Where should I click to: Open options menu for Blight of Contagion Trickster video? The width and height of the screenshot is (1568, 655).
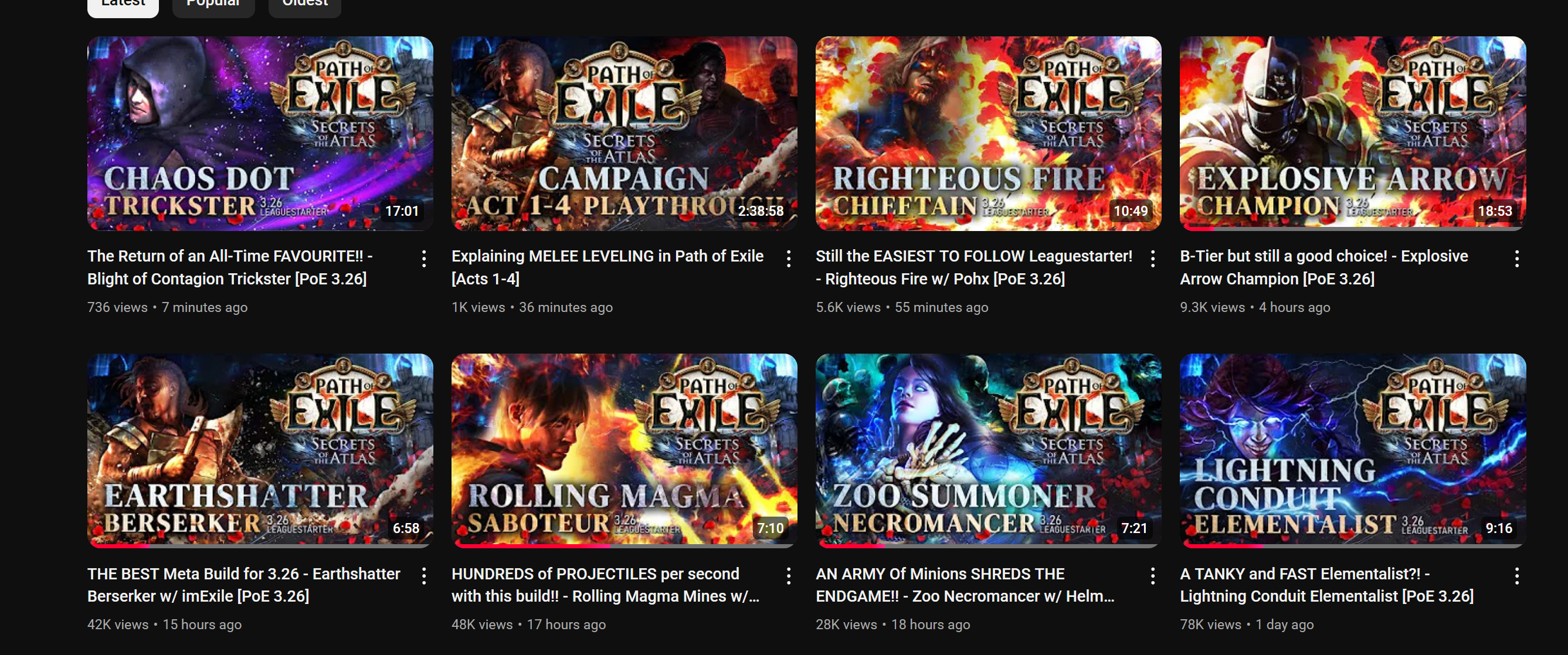point(425,259)
